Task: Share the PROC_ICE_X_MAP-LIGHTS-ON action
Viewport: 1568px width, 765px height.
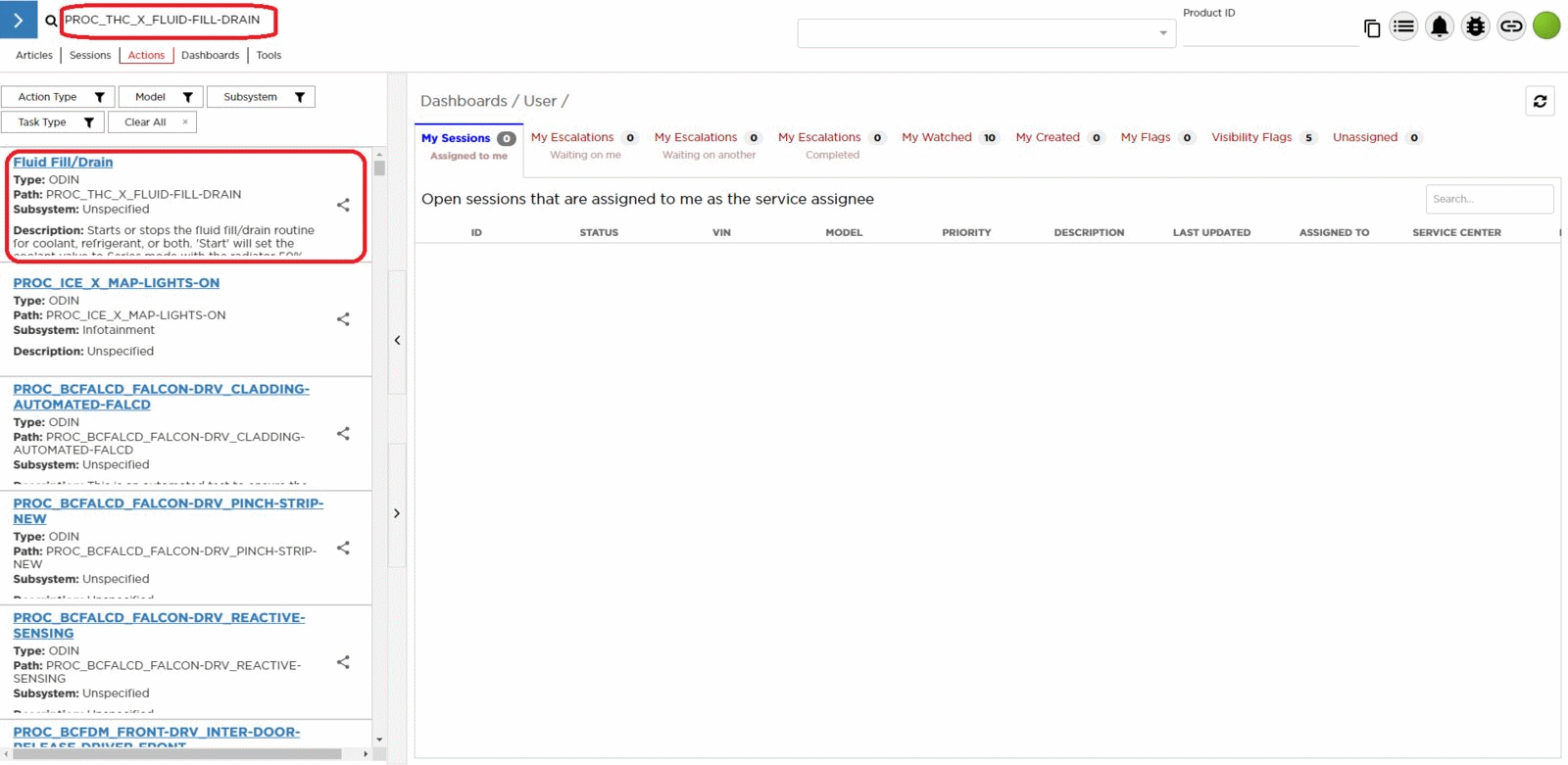Action: 343,319
